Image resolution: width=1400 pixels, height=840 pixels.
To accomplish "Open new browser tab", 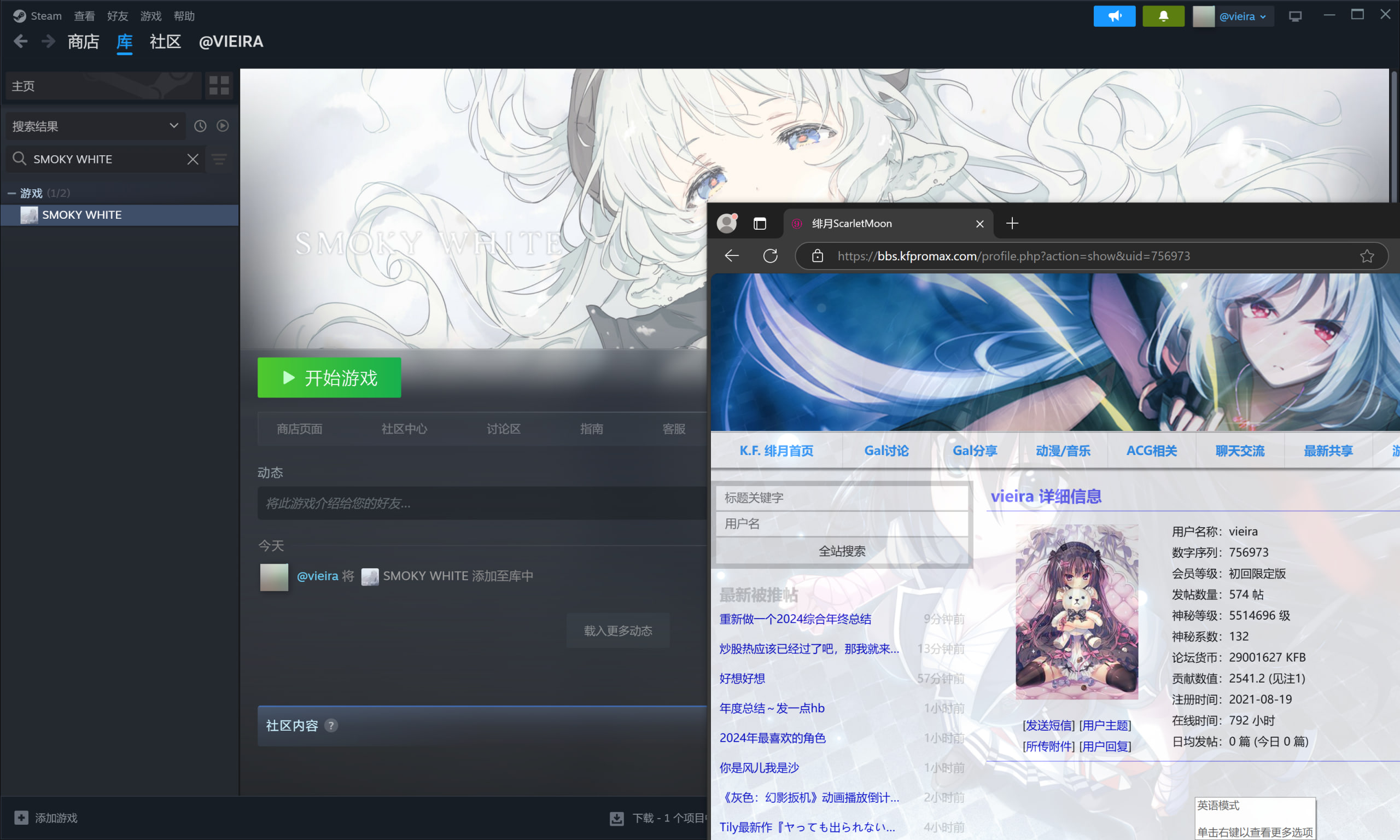I will (1012, 224).
